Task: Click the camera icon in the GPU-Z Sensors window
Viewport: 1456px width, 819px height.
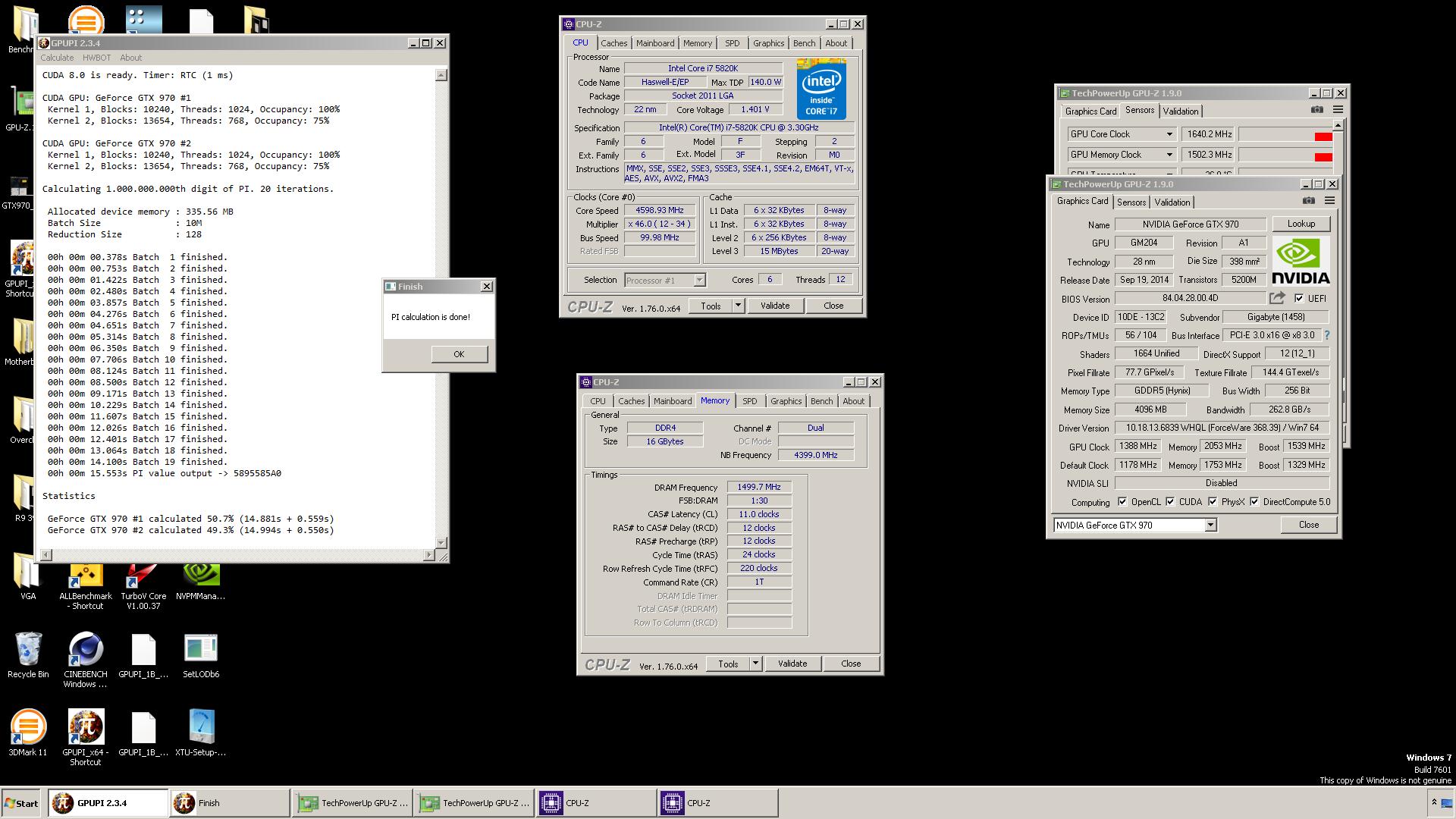Action: click(x=1317, y=110)
